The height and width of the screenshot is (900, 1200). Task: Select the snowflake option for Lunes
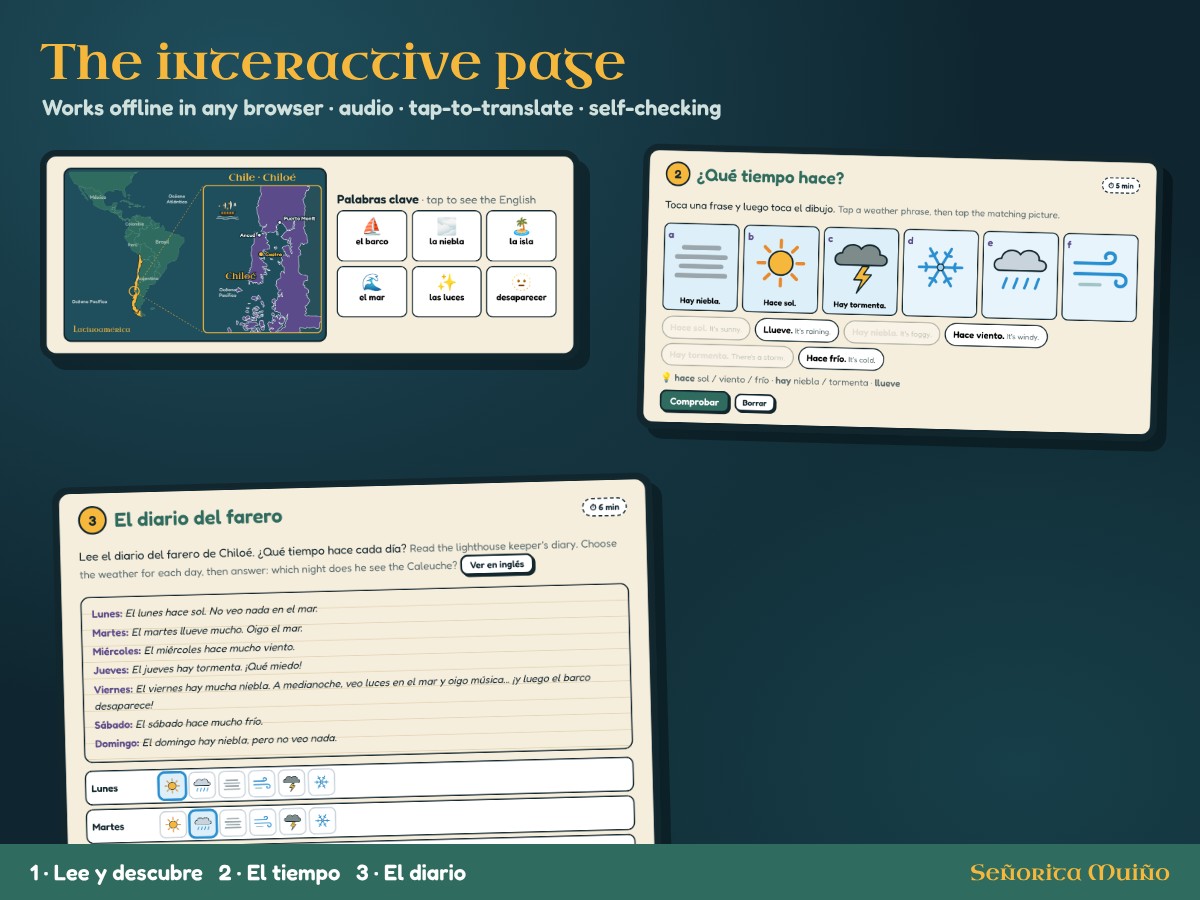click(x=321, y=782)
